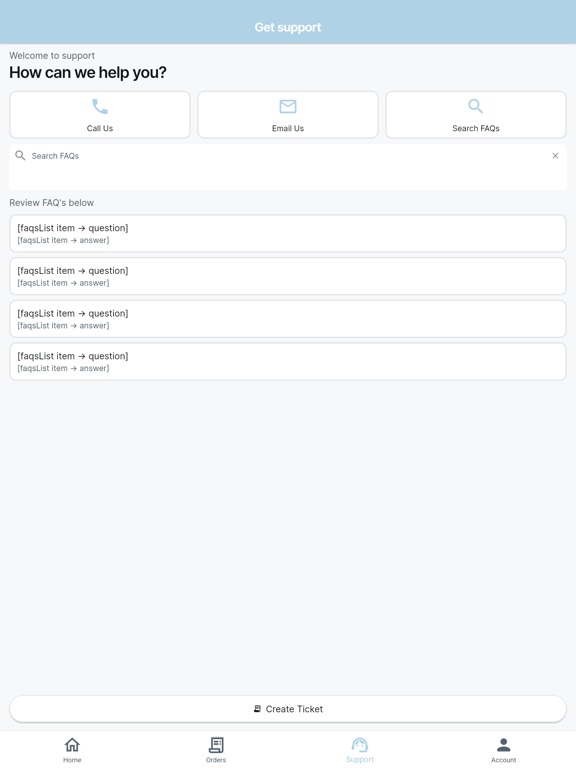Click the Create Ticket button
Image resolution: width=576 pixels, height=768 pixels.
288,709
